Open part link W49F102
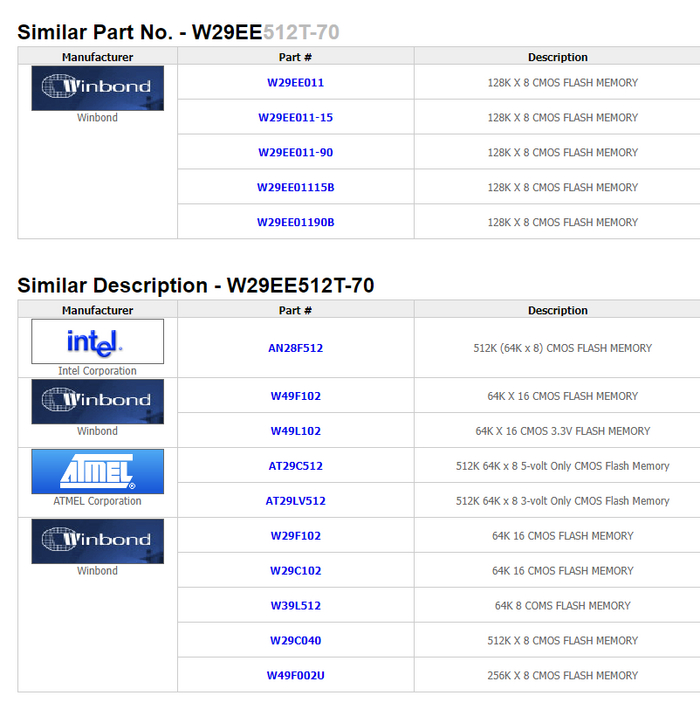The width and height of the screenshot is (700, 716). tap(295, 396)
